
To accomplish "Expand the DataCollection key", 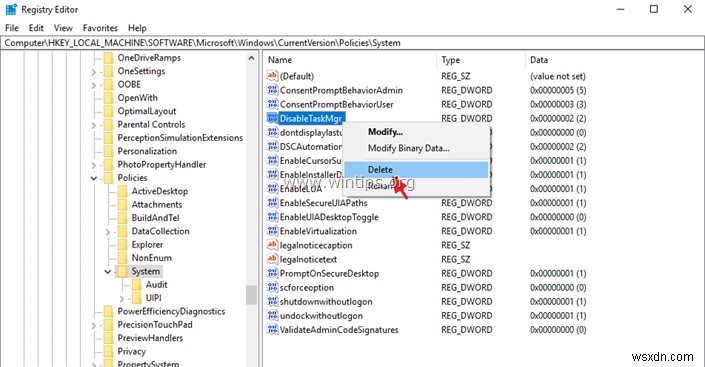I will (x=108, y=232).
